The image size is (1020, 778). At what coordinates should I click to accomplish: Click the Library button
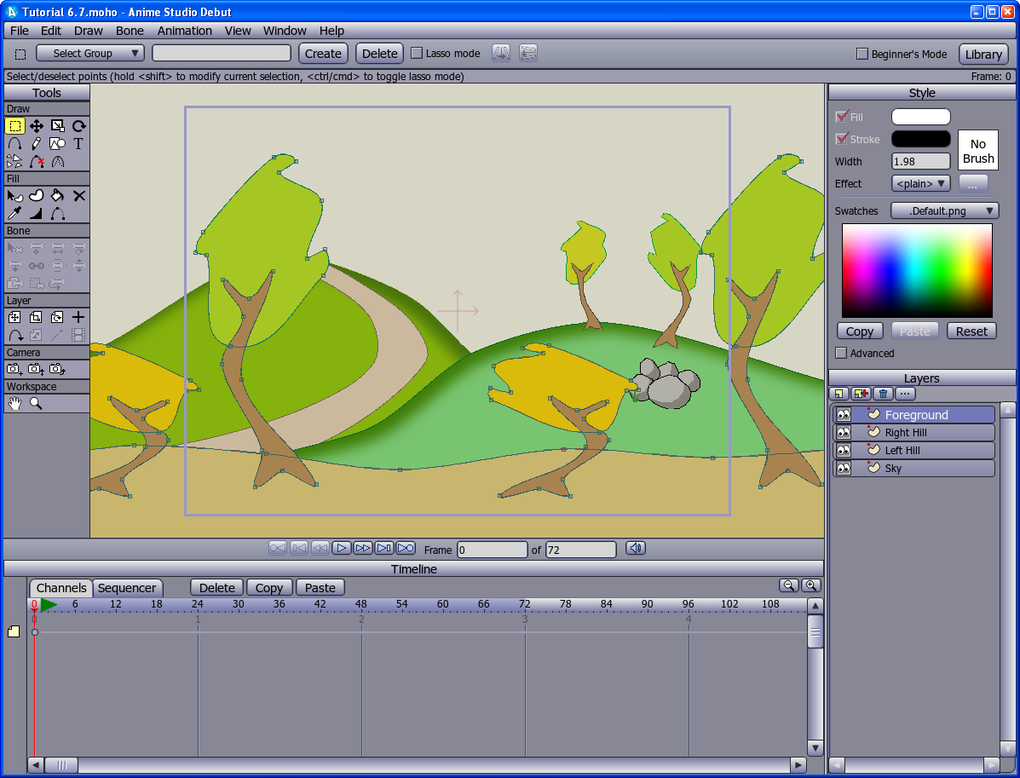click(x=982, y=54)
